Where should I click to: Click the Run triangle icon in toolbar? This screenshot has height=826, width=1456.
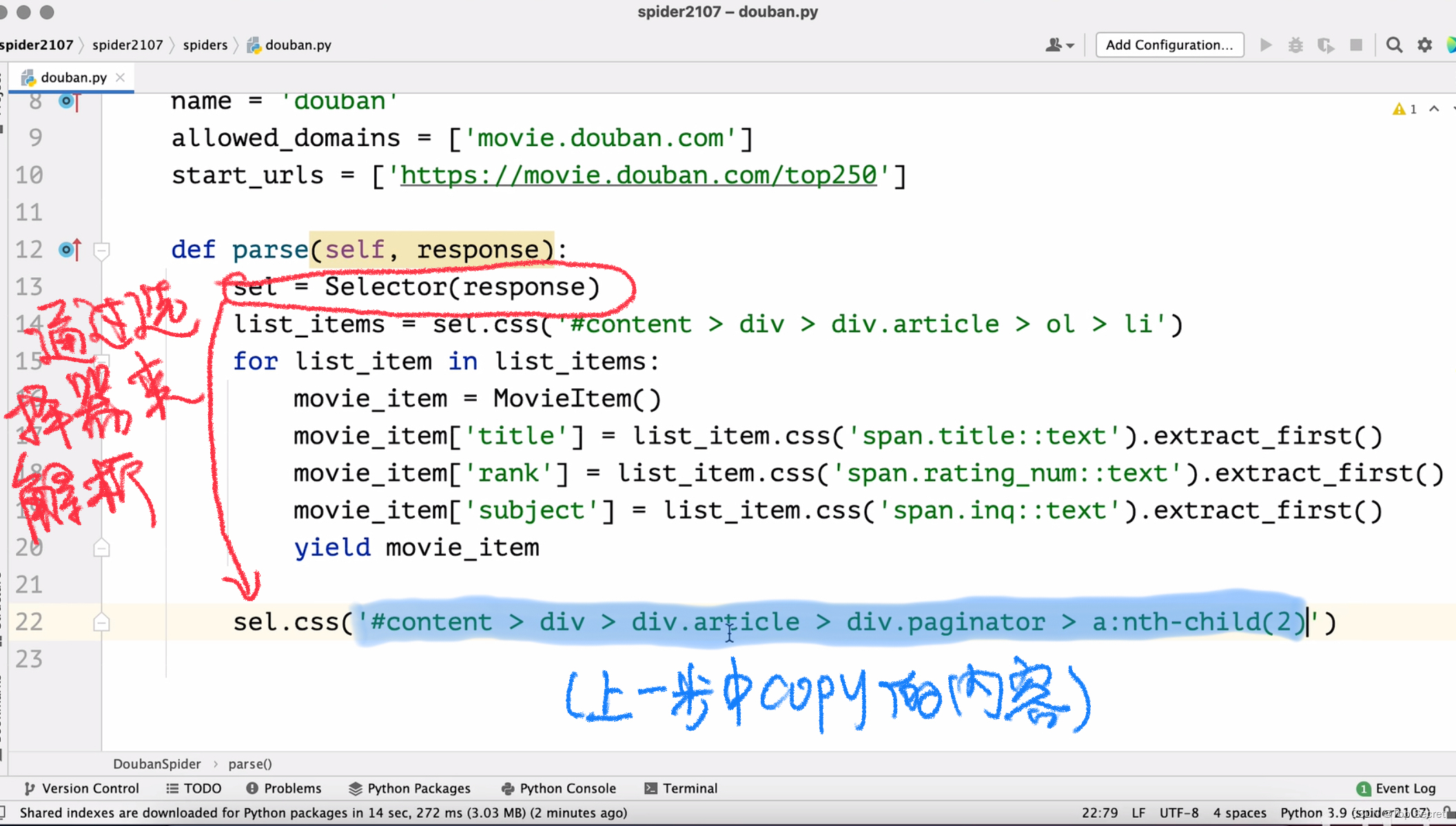[x=1266, y=46]
